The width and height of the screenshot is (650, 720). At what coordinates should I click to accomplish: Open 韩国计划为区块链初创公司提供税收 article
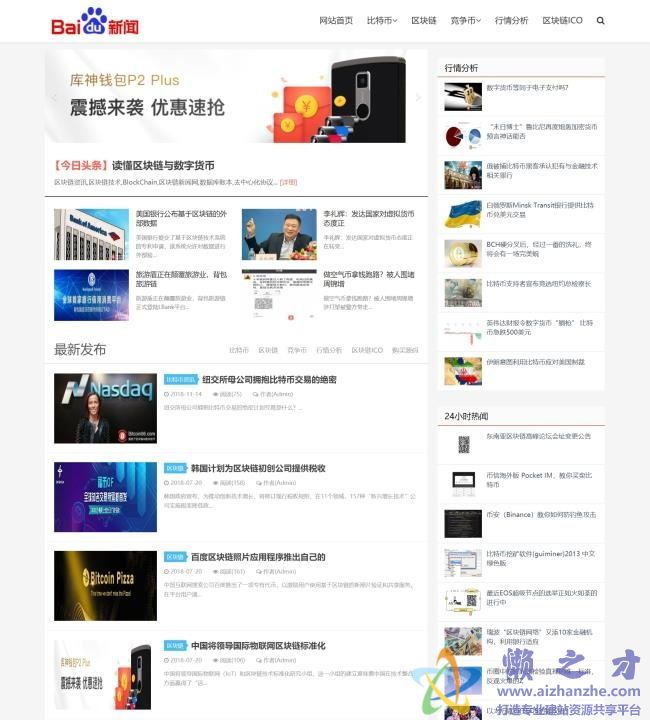point(258,468)
